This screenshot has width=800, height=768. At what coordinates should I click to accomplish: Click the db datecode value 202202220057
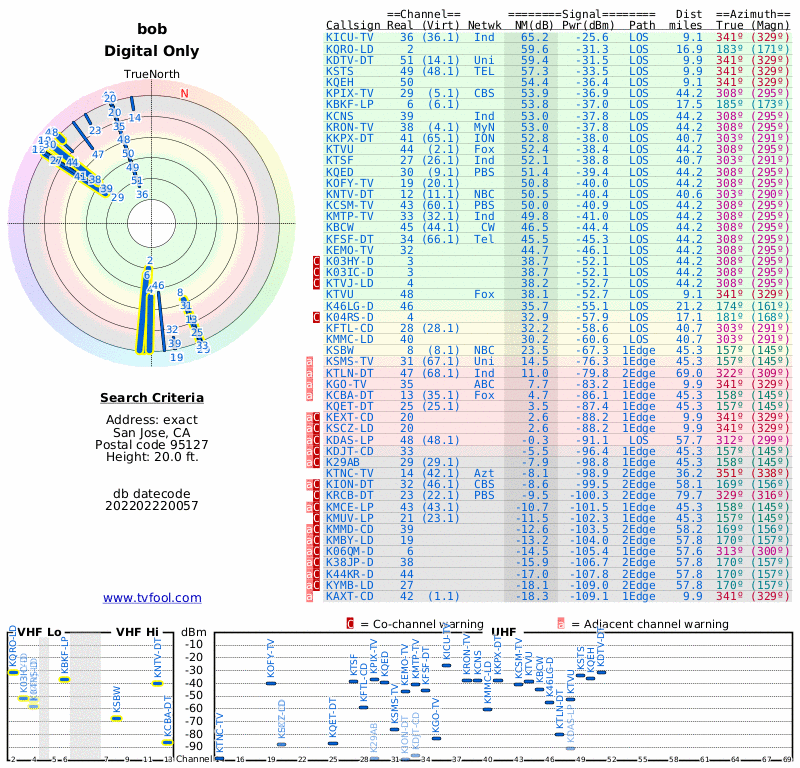click(x=152, y=506)
